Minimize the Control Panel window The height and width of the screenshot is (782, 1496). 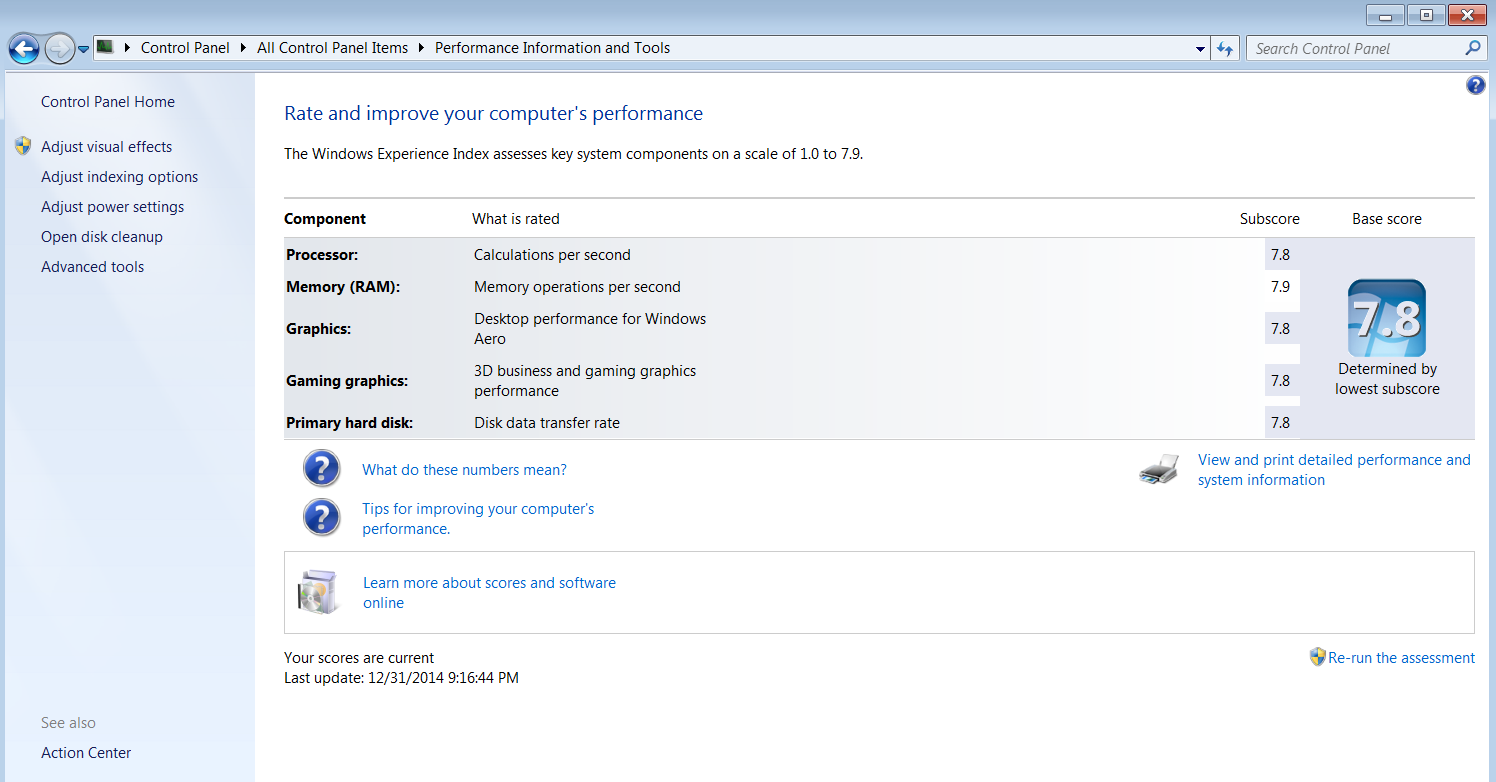1385,15
